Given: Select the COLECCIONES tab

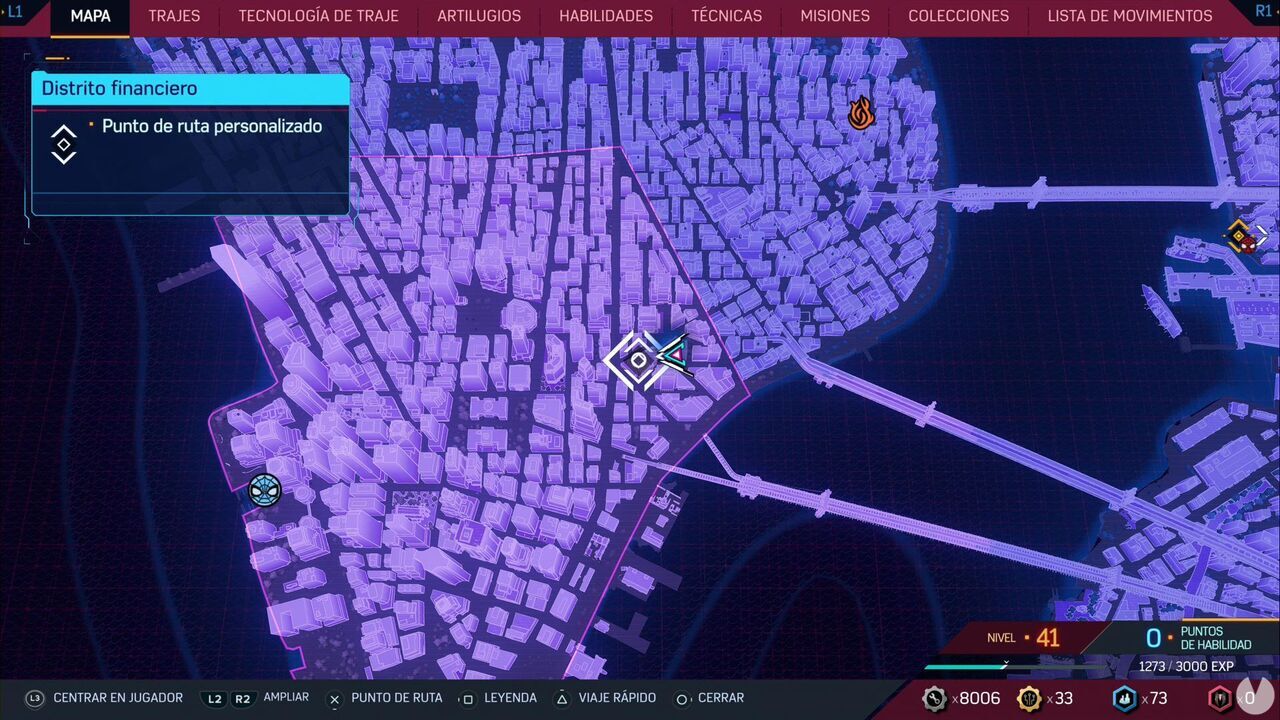Looking at the screenshot, I should [958, 16].
